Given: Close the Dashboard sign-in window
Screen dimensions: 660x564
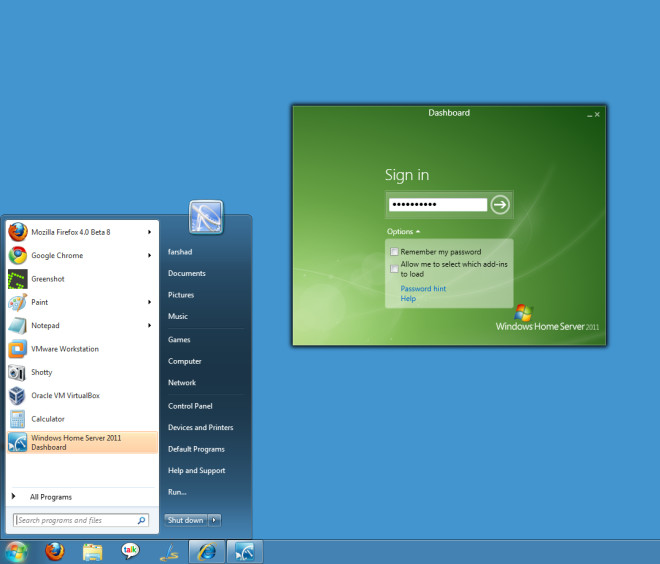Looking at the screenshot, I should coord(597,114).
